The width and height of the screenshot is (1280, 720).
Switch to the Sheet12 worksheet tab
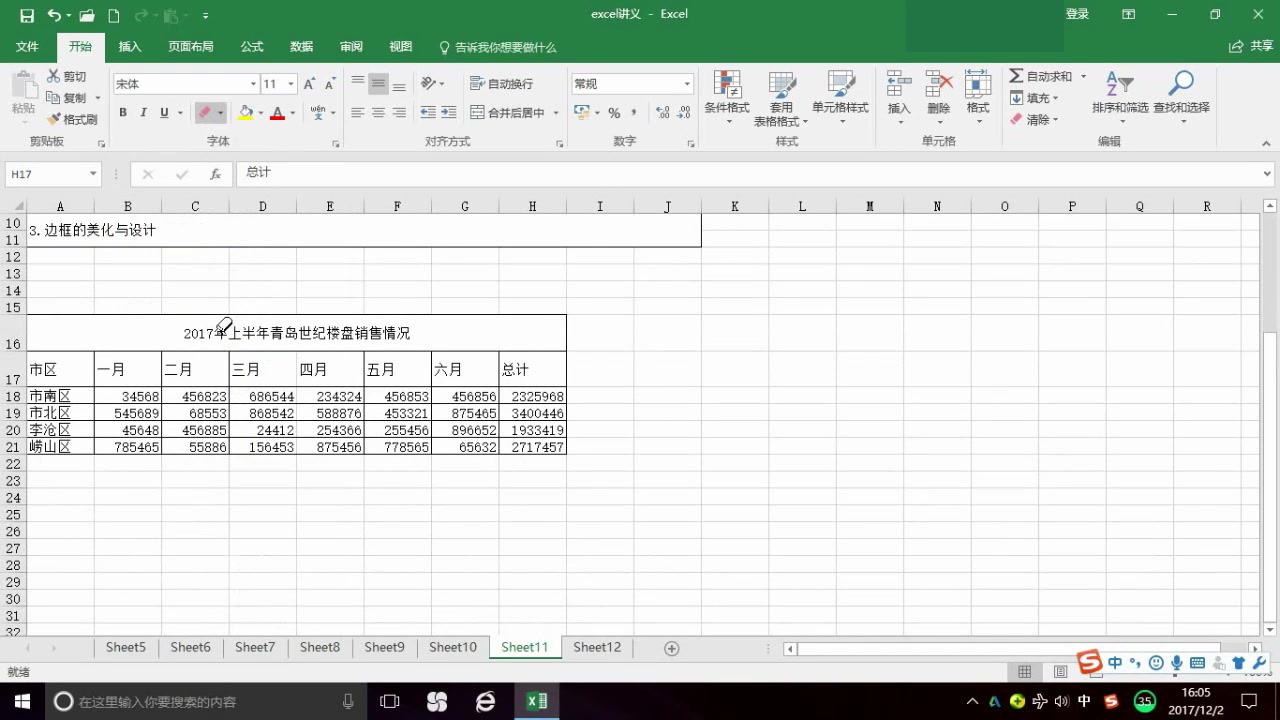click(597, 647)
